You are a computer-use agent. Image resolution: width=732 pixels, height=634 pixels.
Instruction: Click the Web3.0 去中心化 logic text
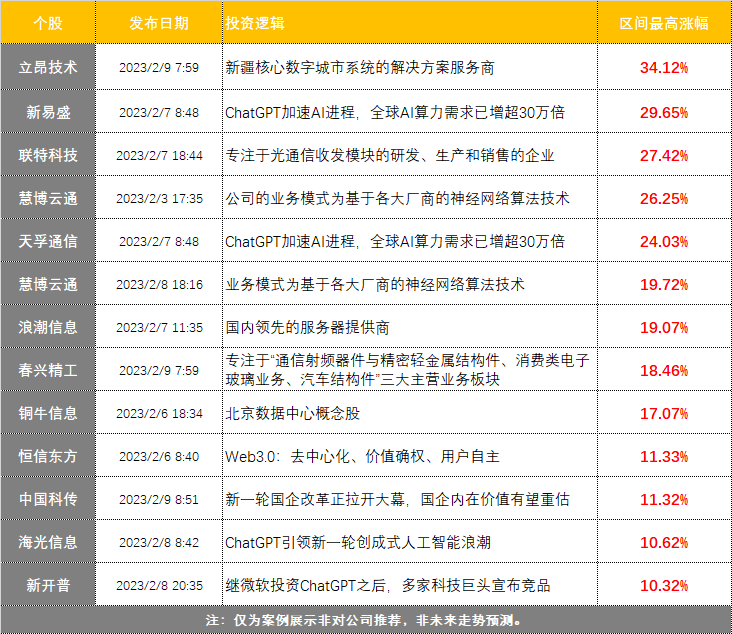point(362,456)
